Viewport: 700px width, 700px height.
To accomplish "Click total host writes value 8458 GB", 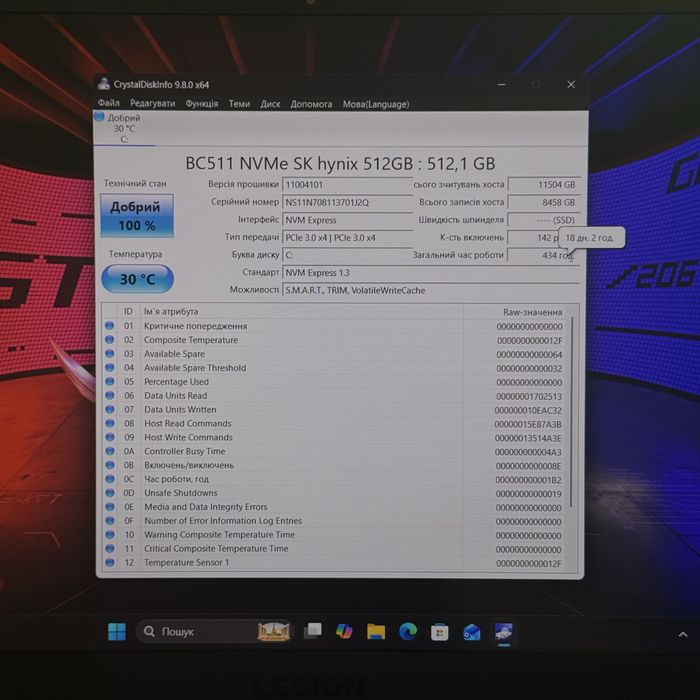I will tap(544, 202).
